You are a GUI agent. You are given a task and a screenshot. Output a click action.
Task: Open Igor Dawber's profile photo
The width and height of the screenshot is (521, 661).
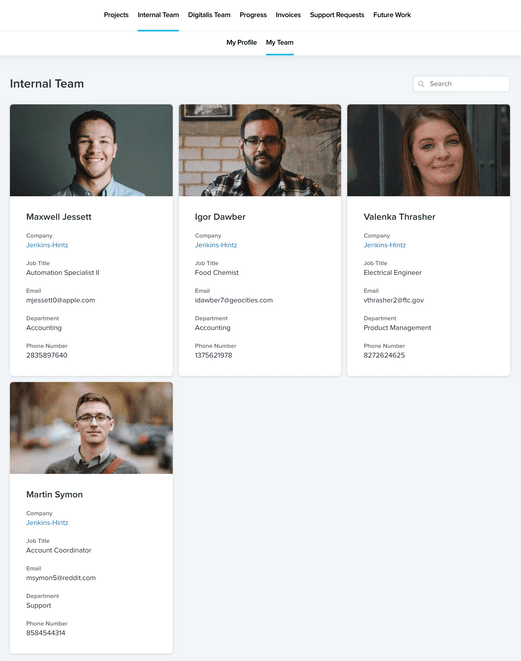tap(260, 150)
